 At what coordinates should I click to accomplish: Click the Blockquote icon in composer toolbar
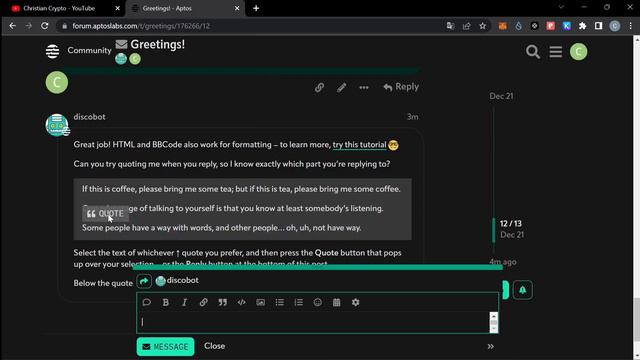222,302
